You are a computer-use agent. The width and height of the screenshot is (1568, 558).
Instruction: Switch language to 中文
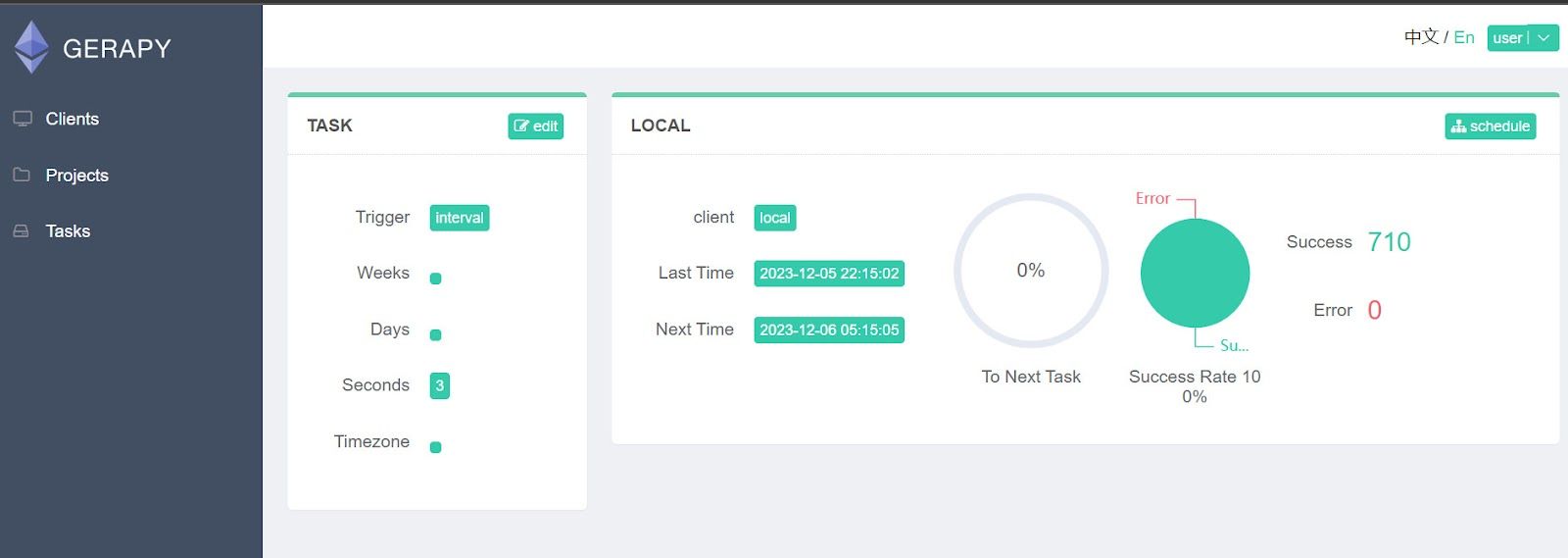click(1421, 37)
